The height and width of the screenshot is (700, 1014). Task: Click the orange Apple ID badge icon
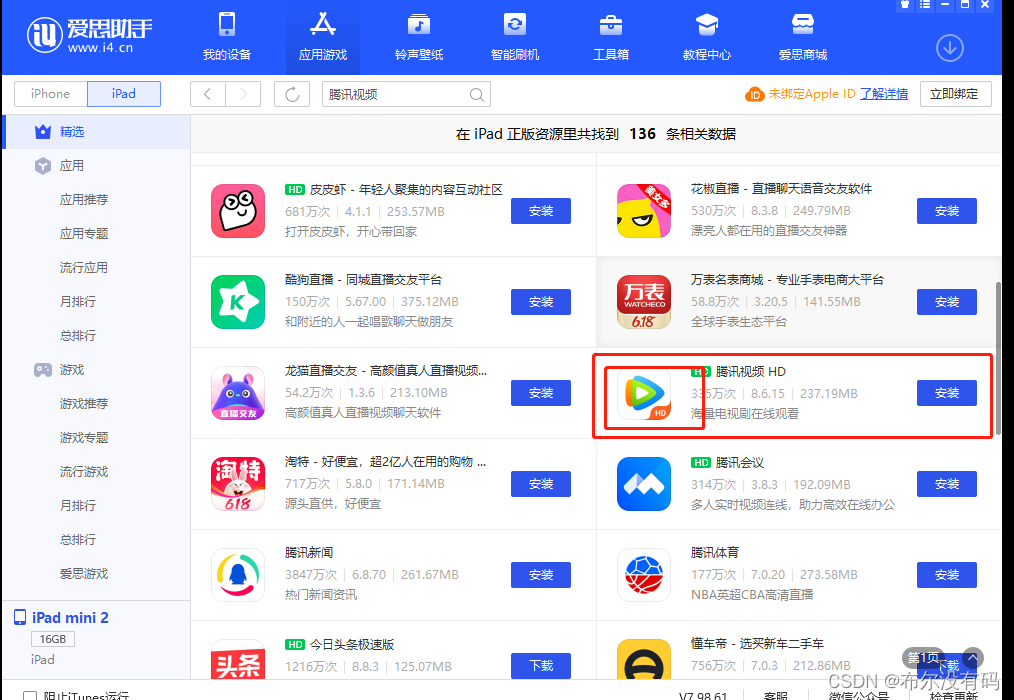coord(754,94)
